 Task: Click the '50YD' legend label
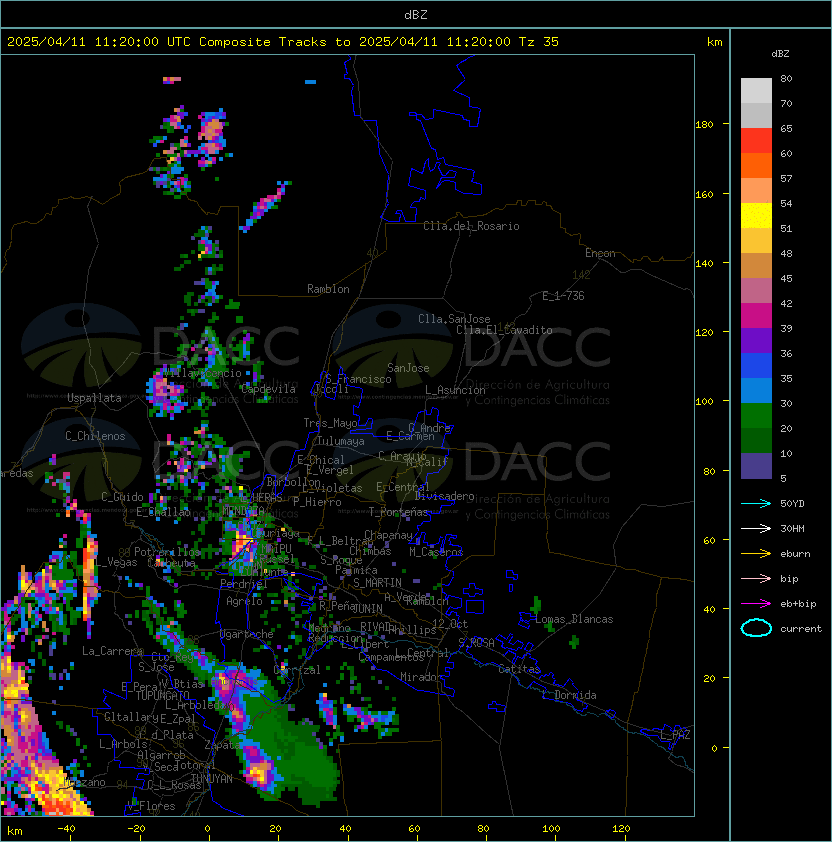pyautogui.click(x=792, y=504)
